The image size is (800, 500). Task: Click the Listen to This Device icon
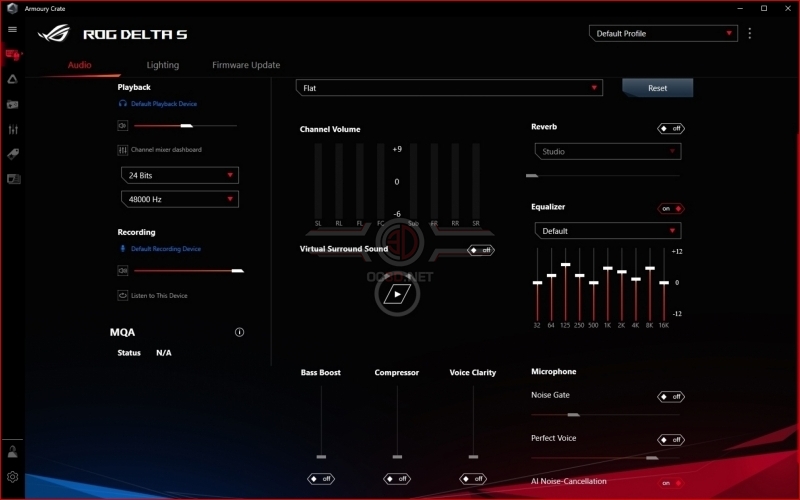[x=122, y=295]
